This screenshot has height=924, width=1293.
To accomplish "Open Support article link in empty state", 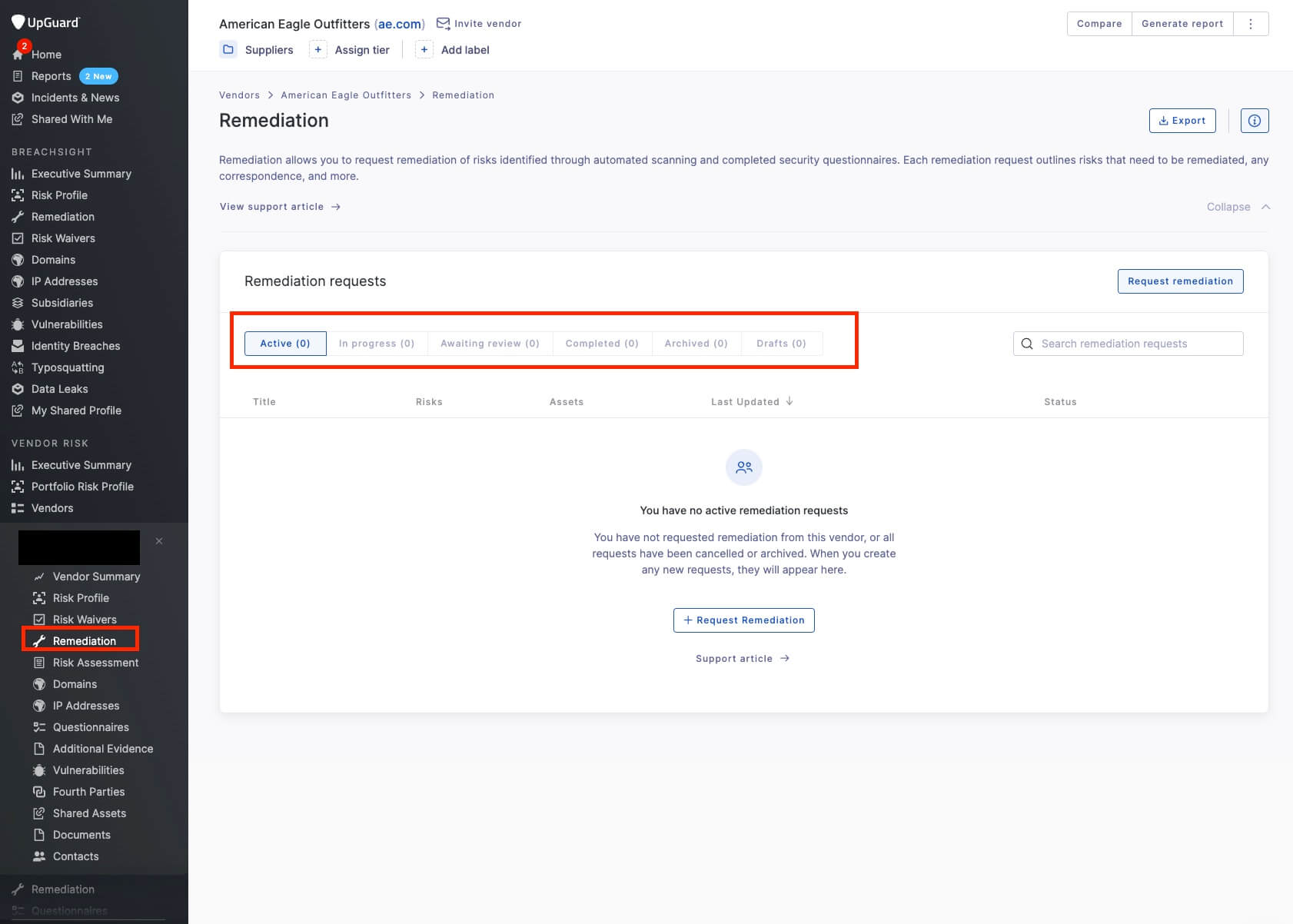I will [743, 659].
